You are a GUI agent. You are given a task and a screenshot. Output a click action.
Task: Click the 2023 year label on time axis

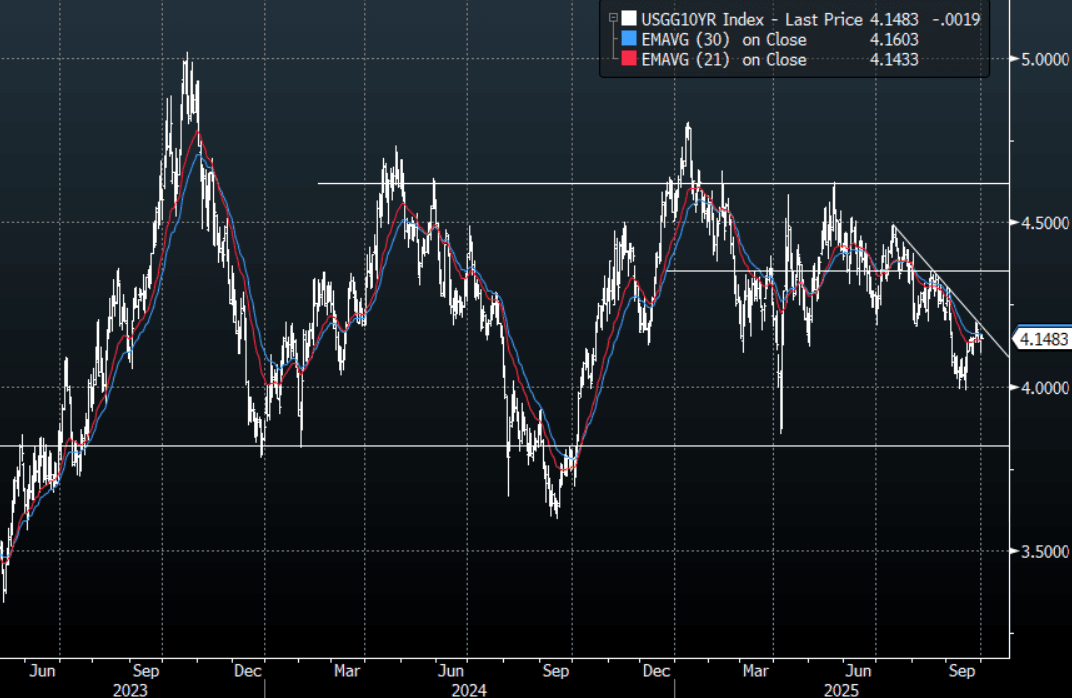pyautogui.click(x=130, y=690)
